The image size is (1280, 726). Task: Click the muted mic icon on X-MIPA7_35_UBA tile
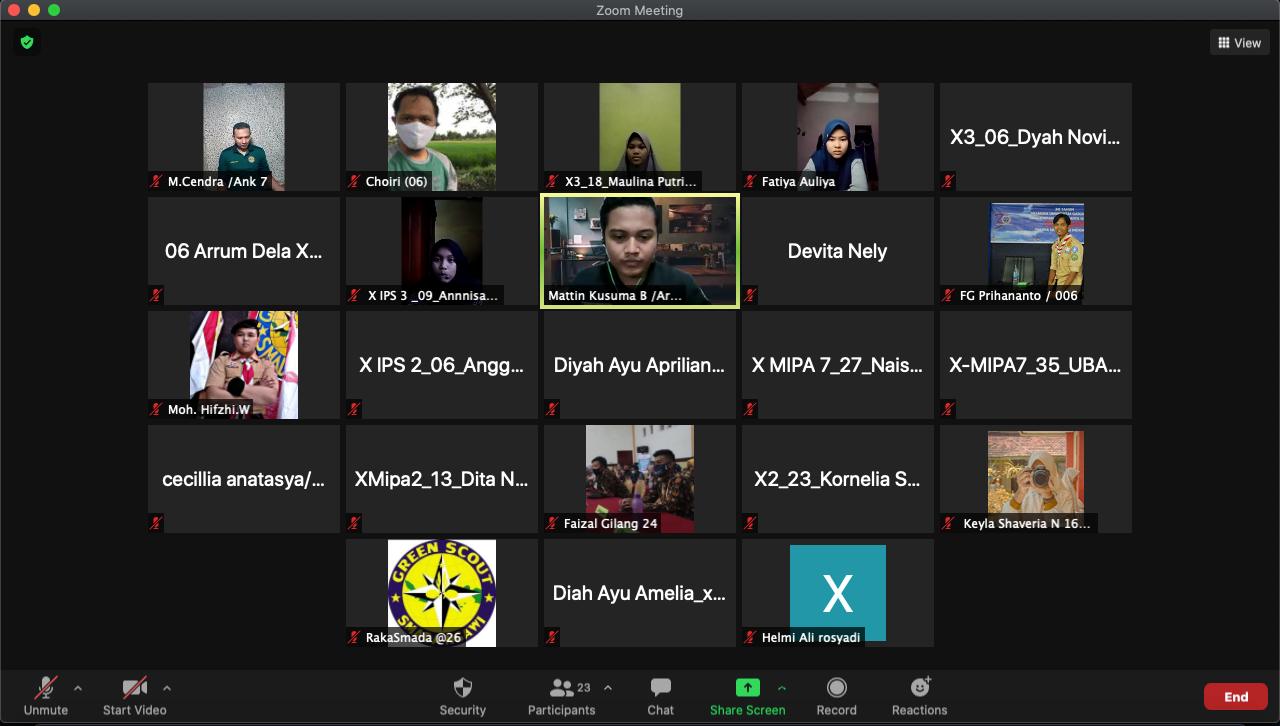(x=948, y=409)
